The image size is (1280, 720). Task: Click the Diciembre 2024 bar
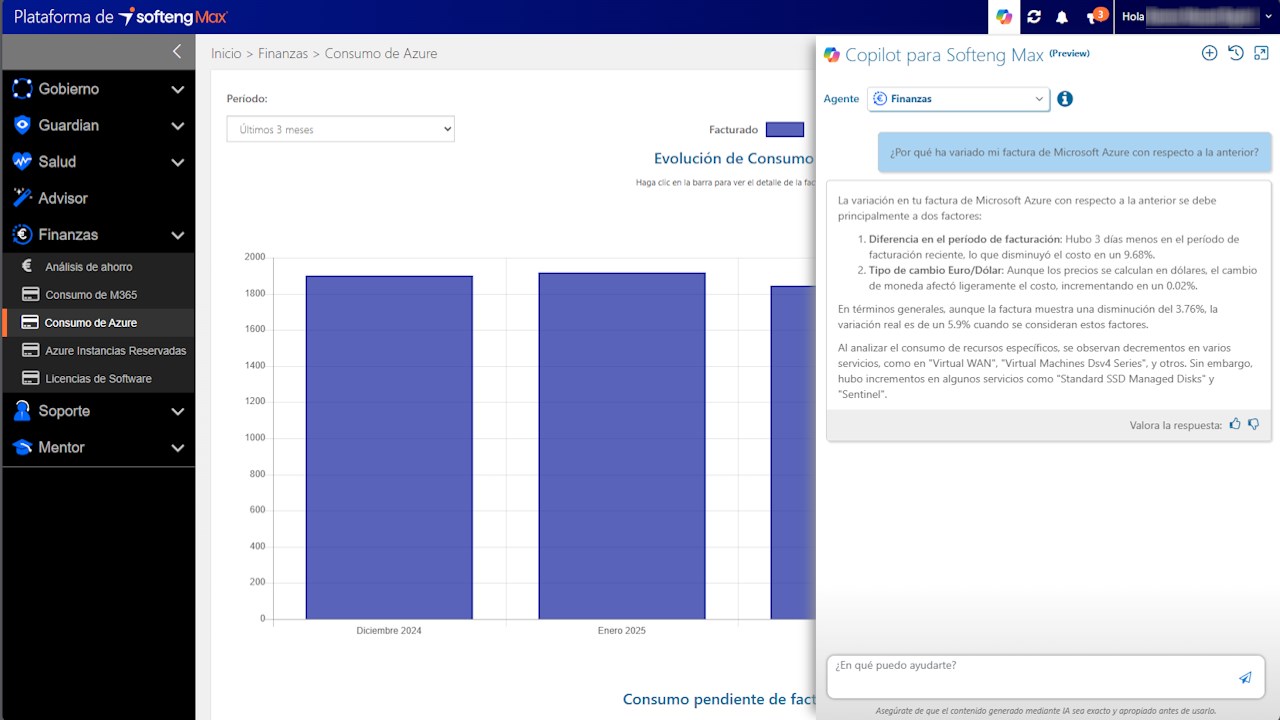point(389,447)
